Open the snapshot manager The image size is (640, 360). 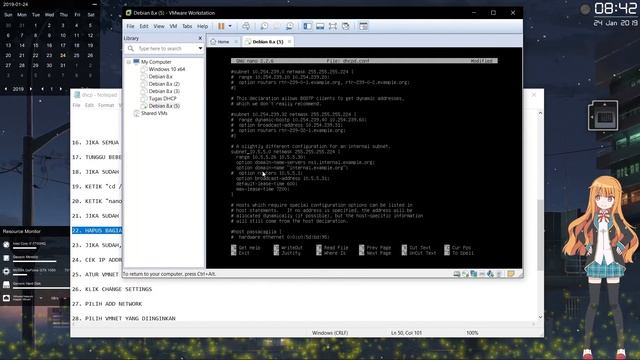[289, 26]
